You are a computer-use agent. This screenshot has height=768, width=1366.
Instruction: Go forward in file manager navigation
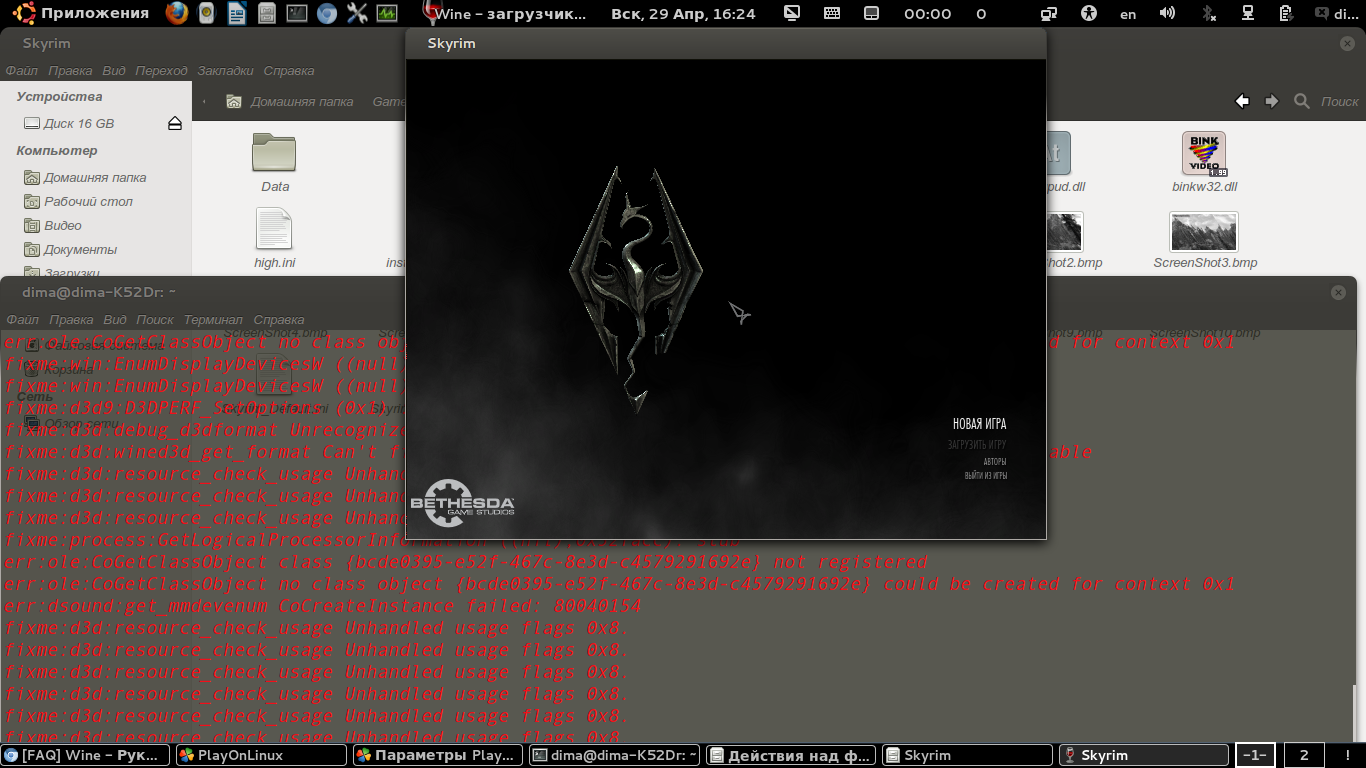tap(1272, 101)
